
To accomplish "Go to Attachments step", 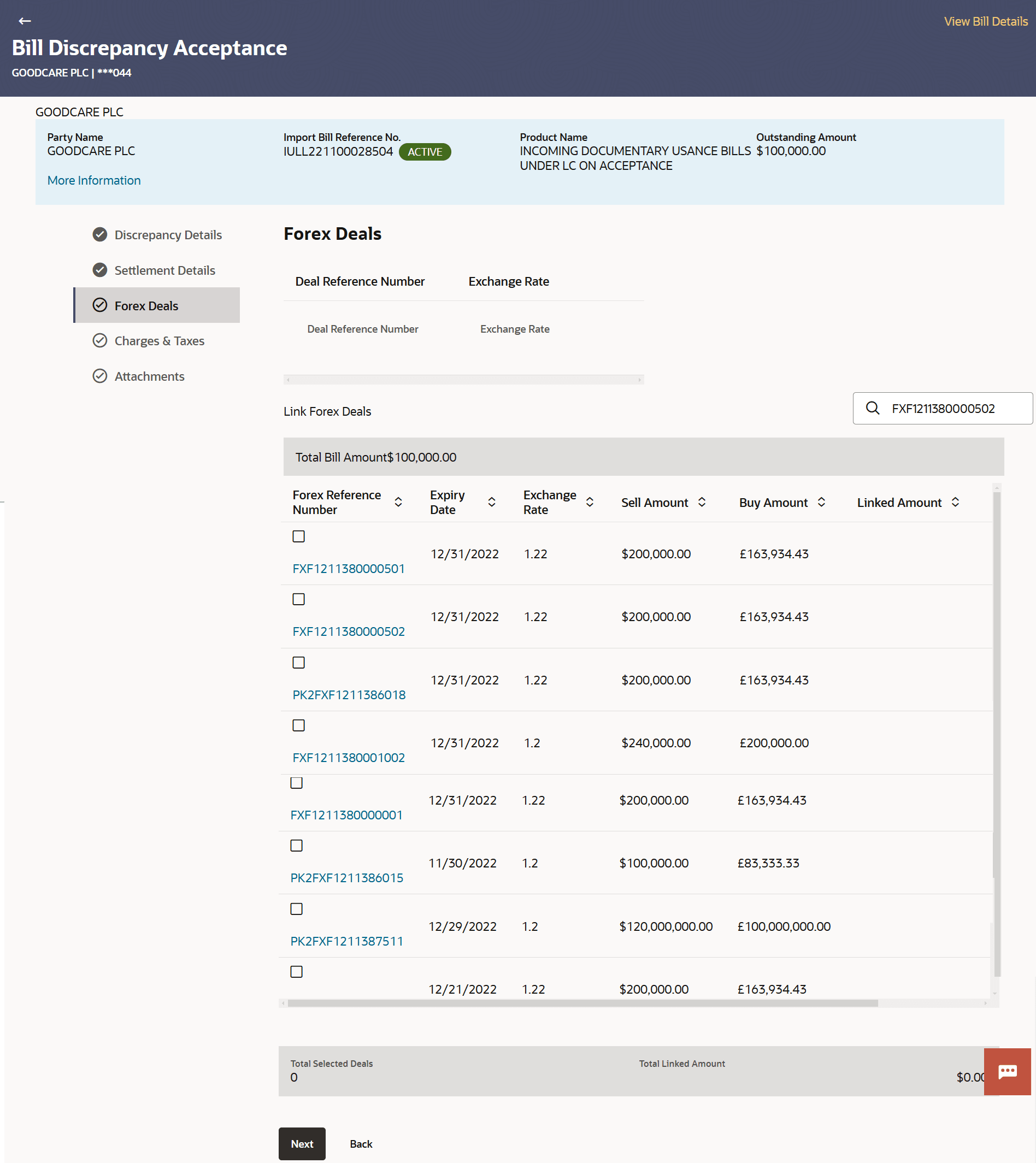I will (x=149, y=376).
